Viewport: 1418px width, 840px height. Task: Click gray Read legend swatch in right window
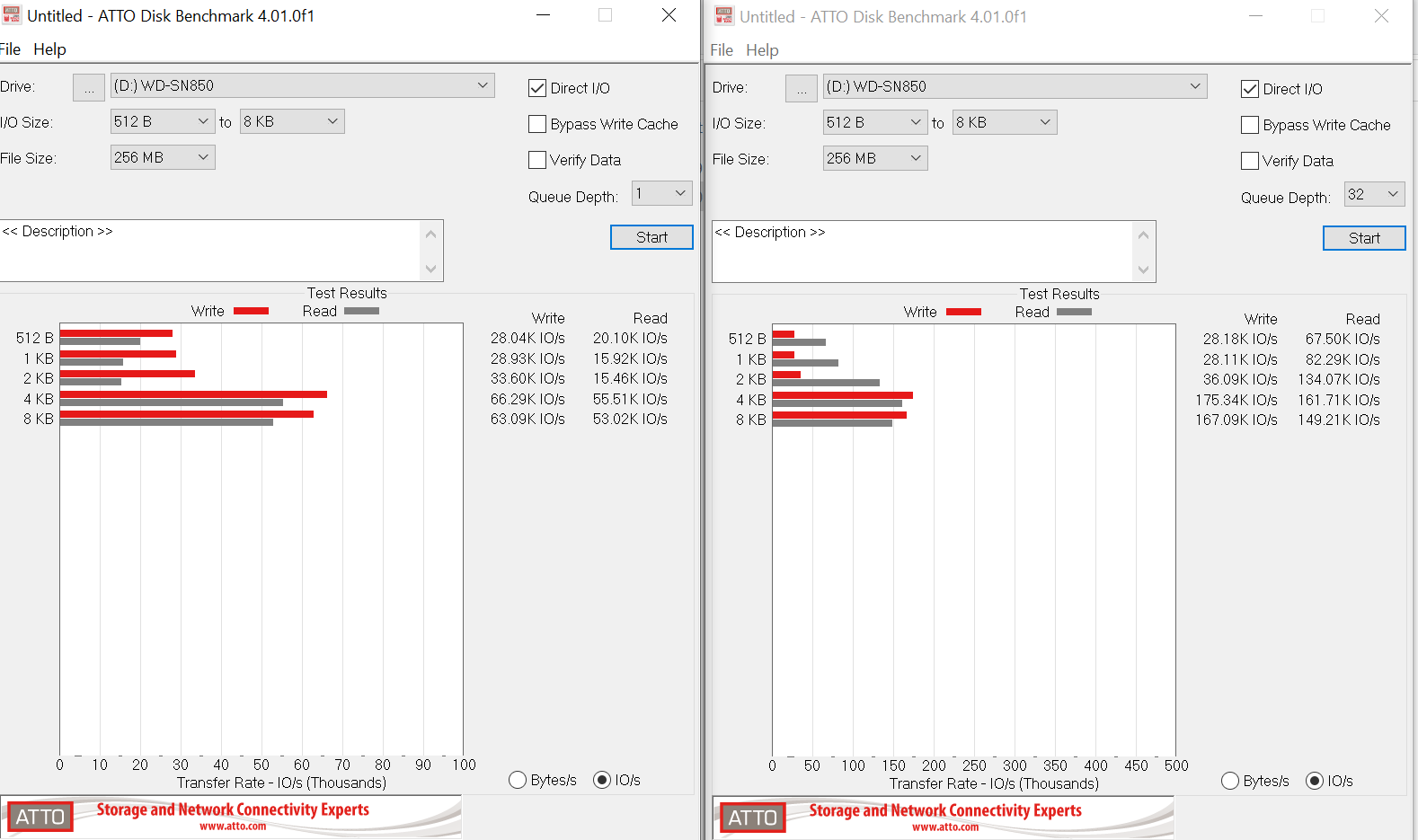[x=1074, y=312]
